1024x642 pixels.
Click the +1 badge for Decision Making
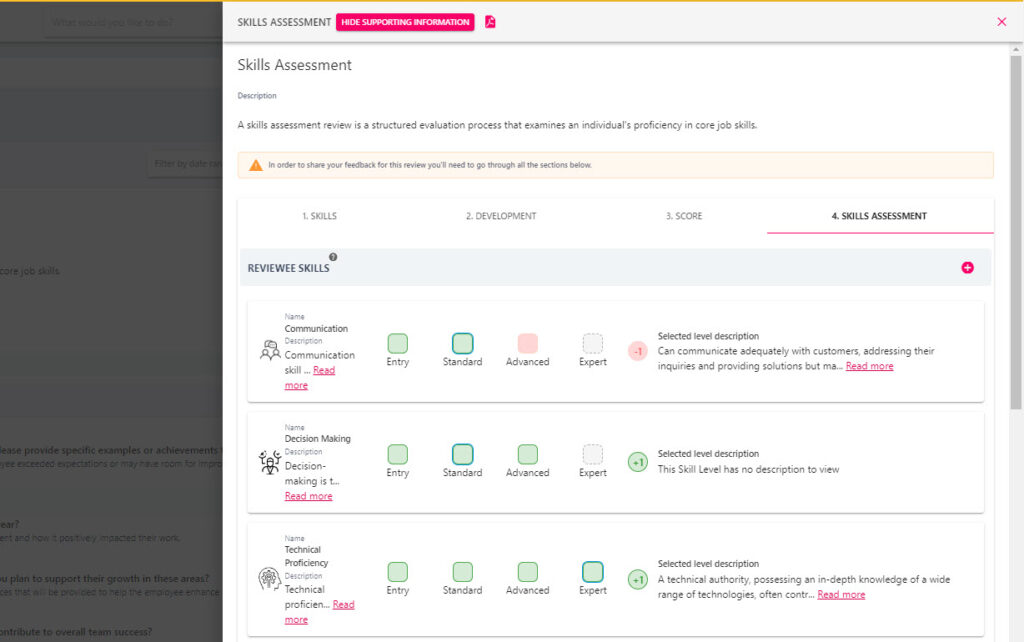pos(637,462)
